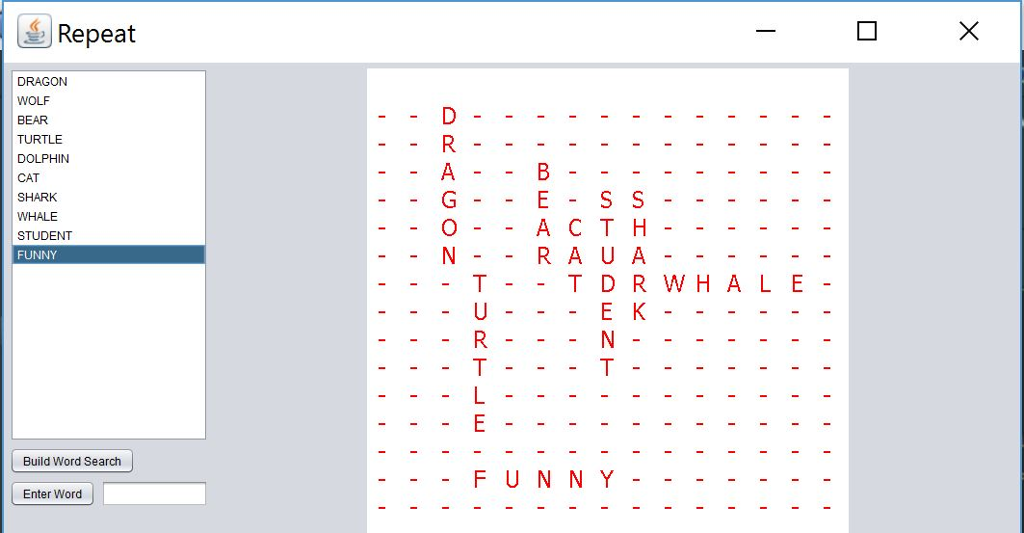Select BEAR in the word list

108,120
